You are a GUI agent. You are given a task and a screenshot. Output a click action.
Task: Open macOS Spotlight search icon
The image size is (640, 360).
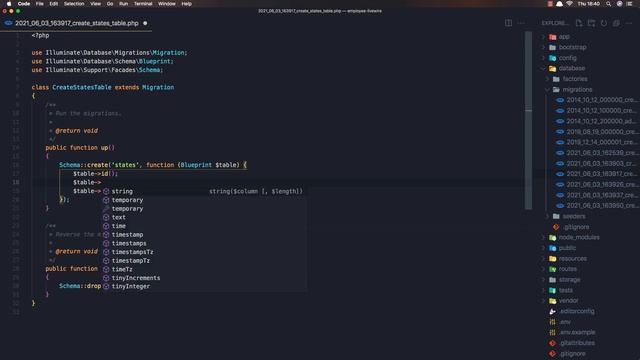click(x=609, y=4)
